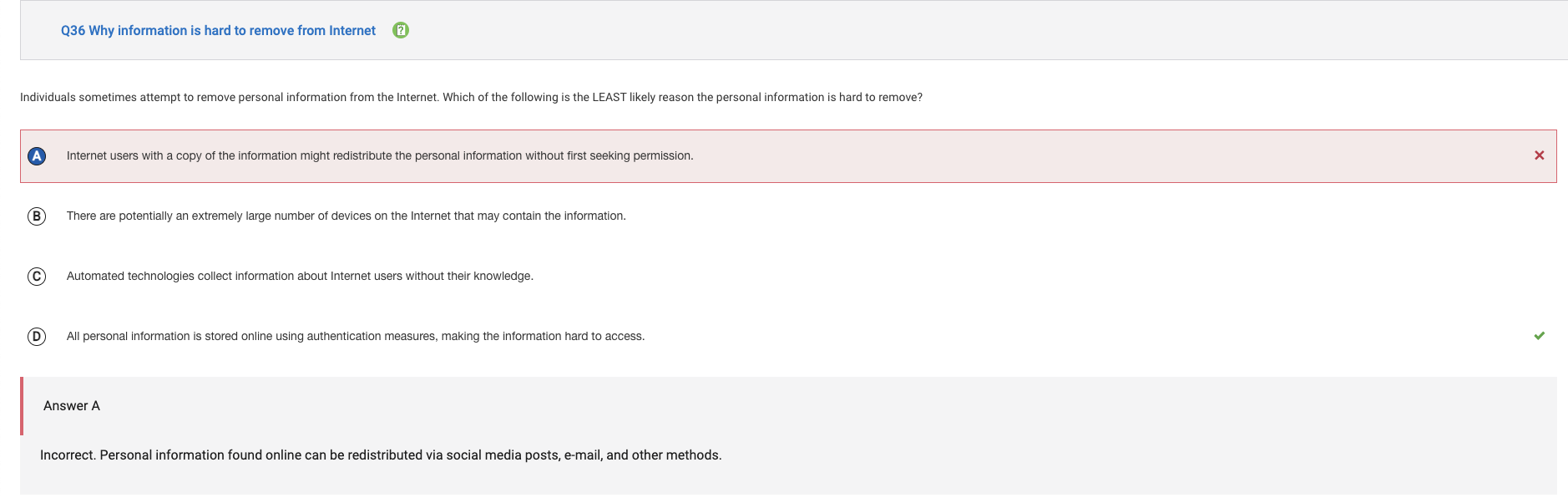
Task: Click empty space in option D row
Action: 1085,337
